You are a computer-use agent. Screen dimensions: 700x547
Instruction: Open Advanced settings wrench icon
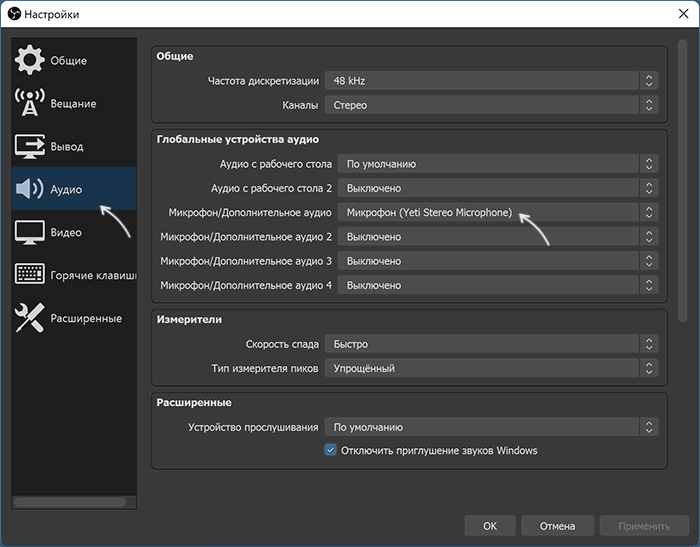pyautogui.click(x=30, y=318)
